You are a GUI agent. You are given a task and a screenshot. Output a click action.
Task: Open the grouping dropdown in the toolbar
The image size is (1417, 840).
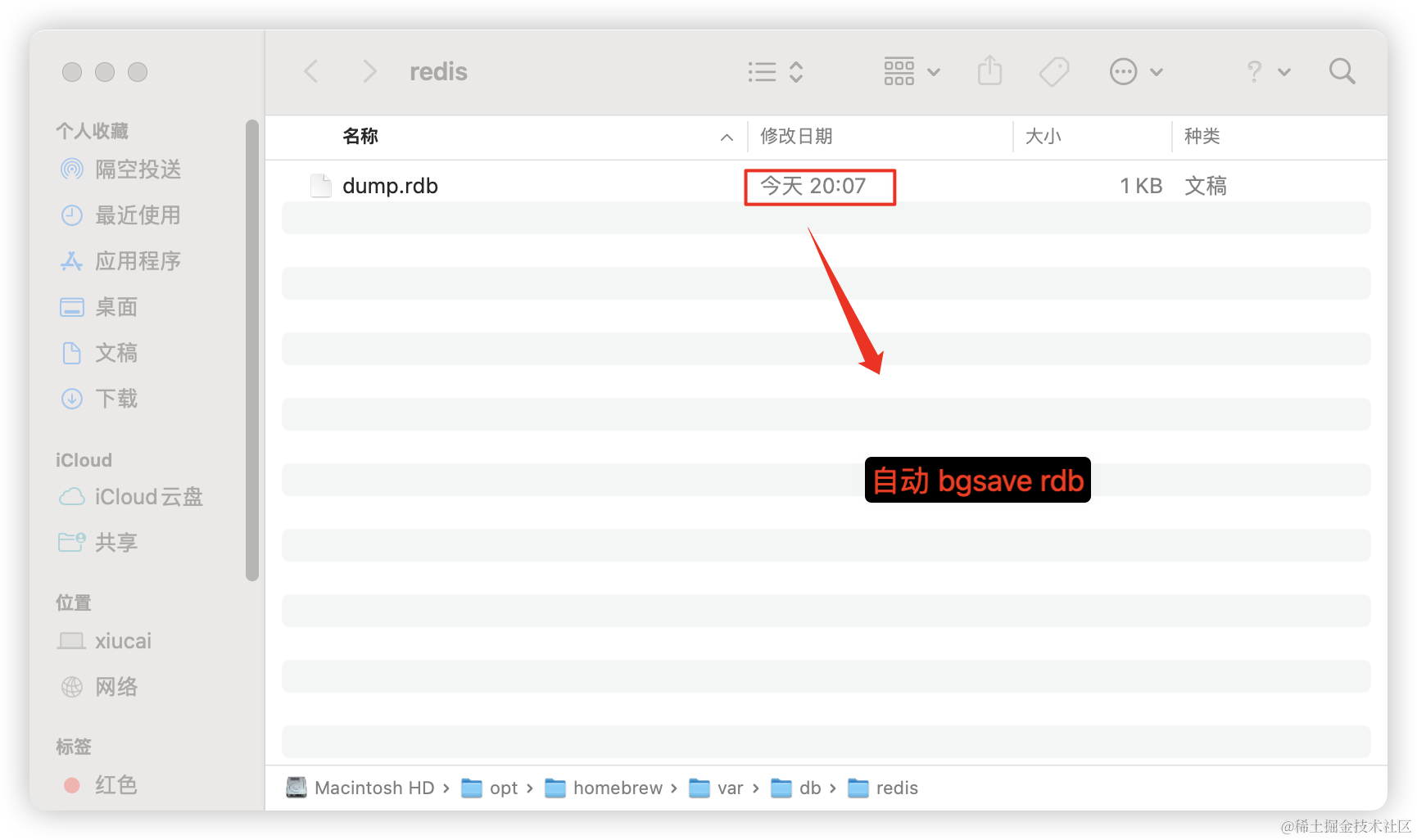(x=911, y=71)
